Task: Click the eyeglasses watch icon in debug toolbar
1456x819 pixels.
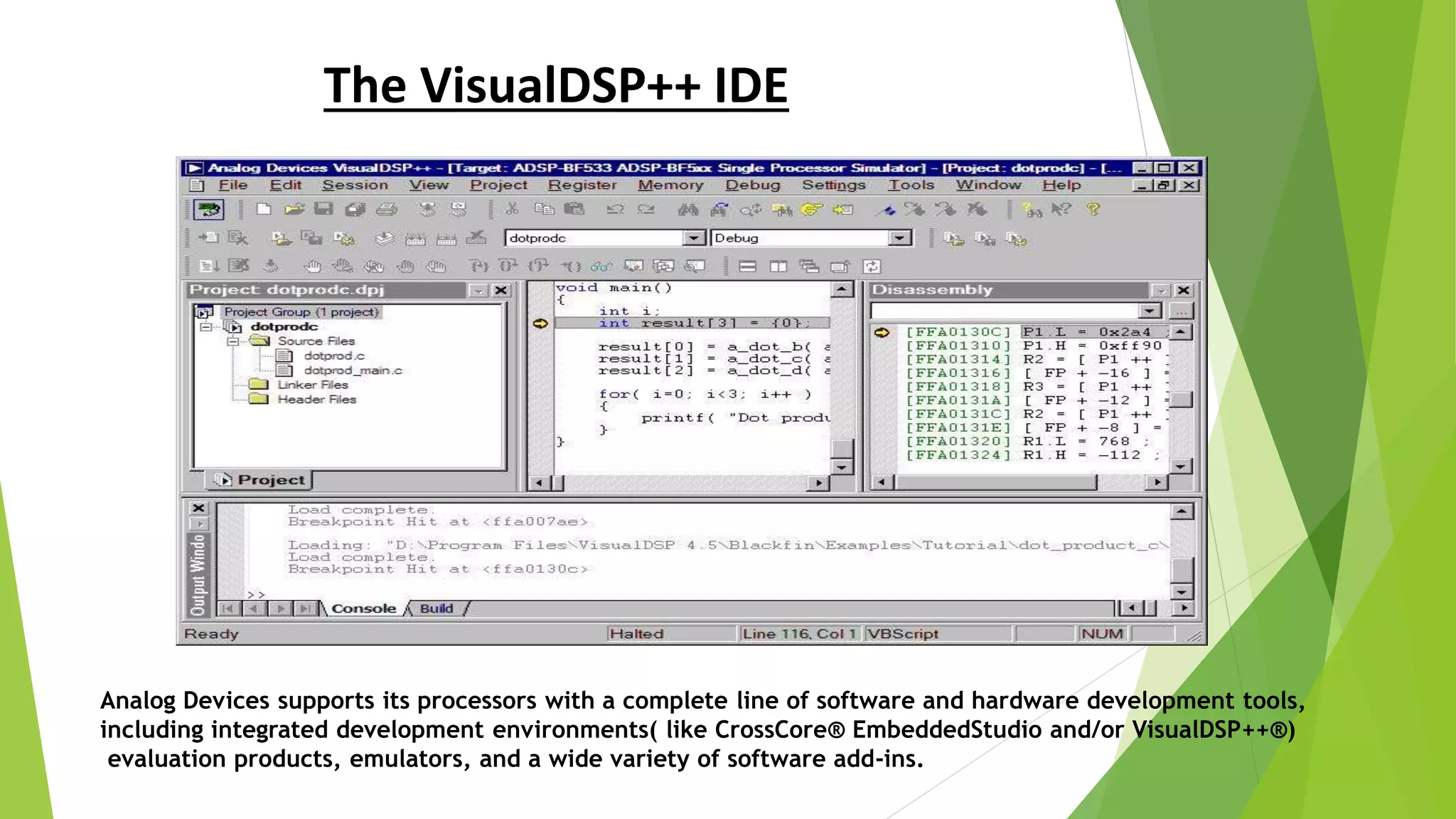Action: click(x=601, y=267)
